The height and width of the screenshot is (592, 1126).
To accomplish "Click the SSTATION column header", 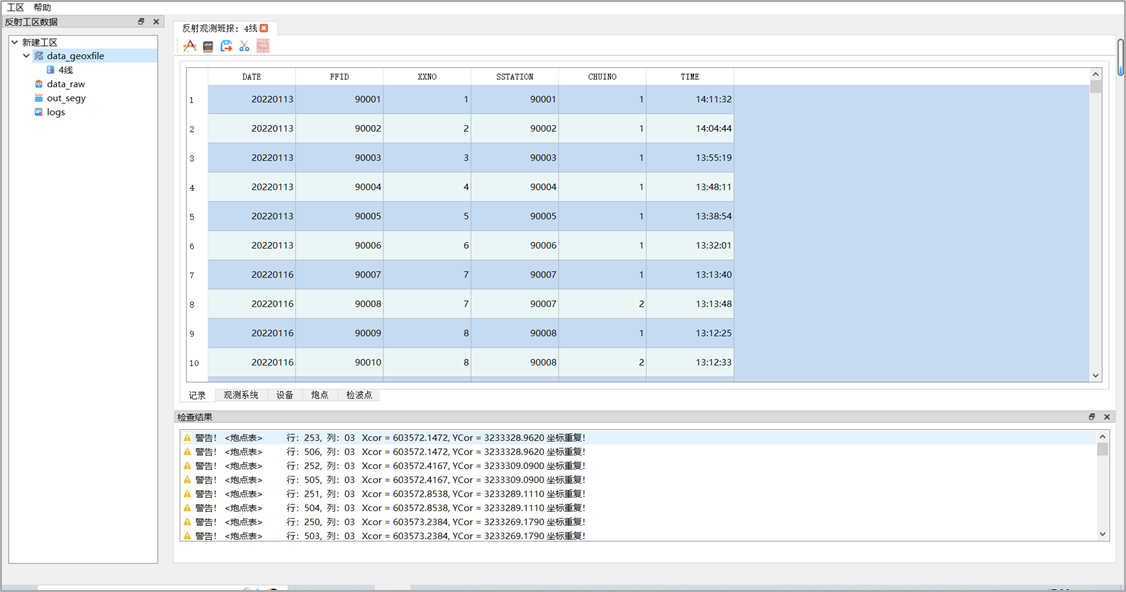I will 514,77.
